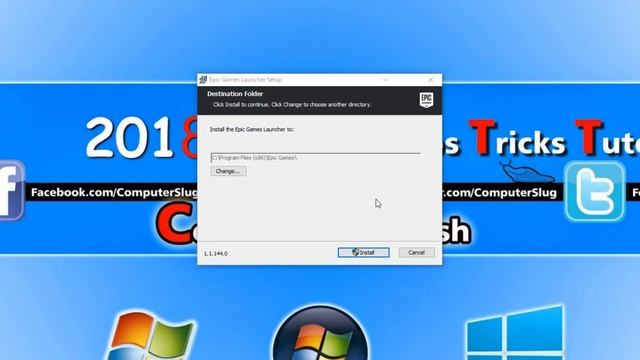This screenshot has width=640, height=360.
Task: Click the Windows 10 logo on wallpaper
Action: (515, 333)
